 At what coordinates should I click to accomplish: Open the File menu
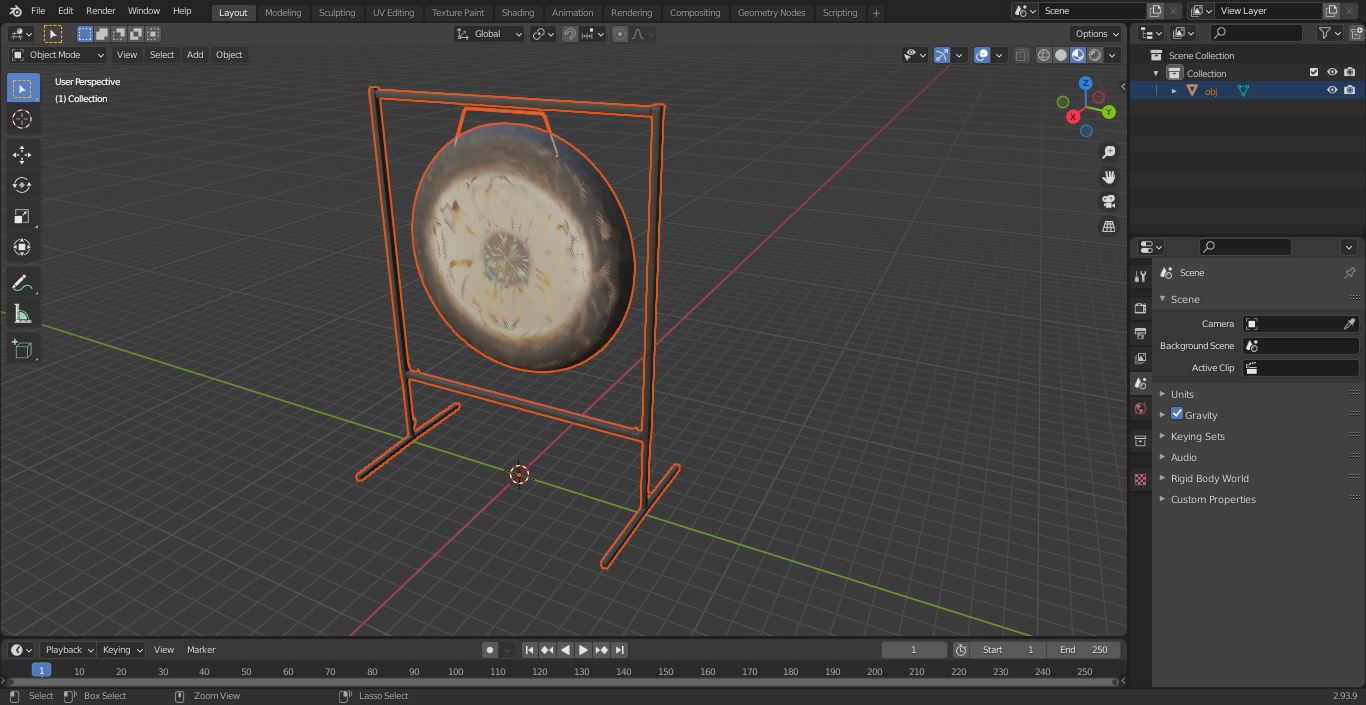pyautogui.click(x=38, y=11)
